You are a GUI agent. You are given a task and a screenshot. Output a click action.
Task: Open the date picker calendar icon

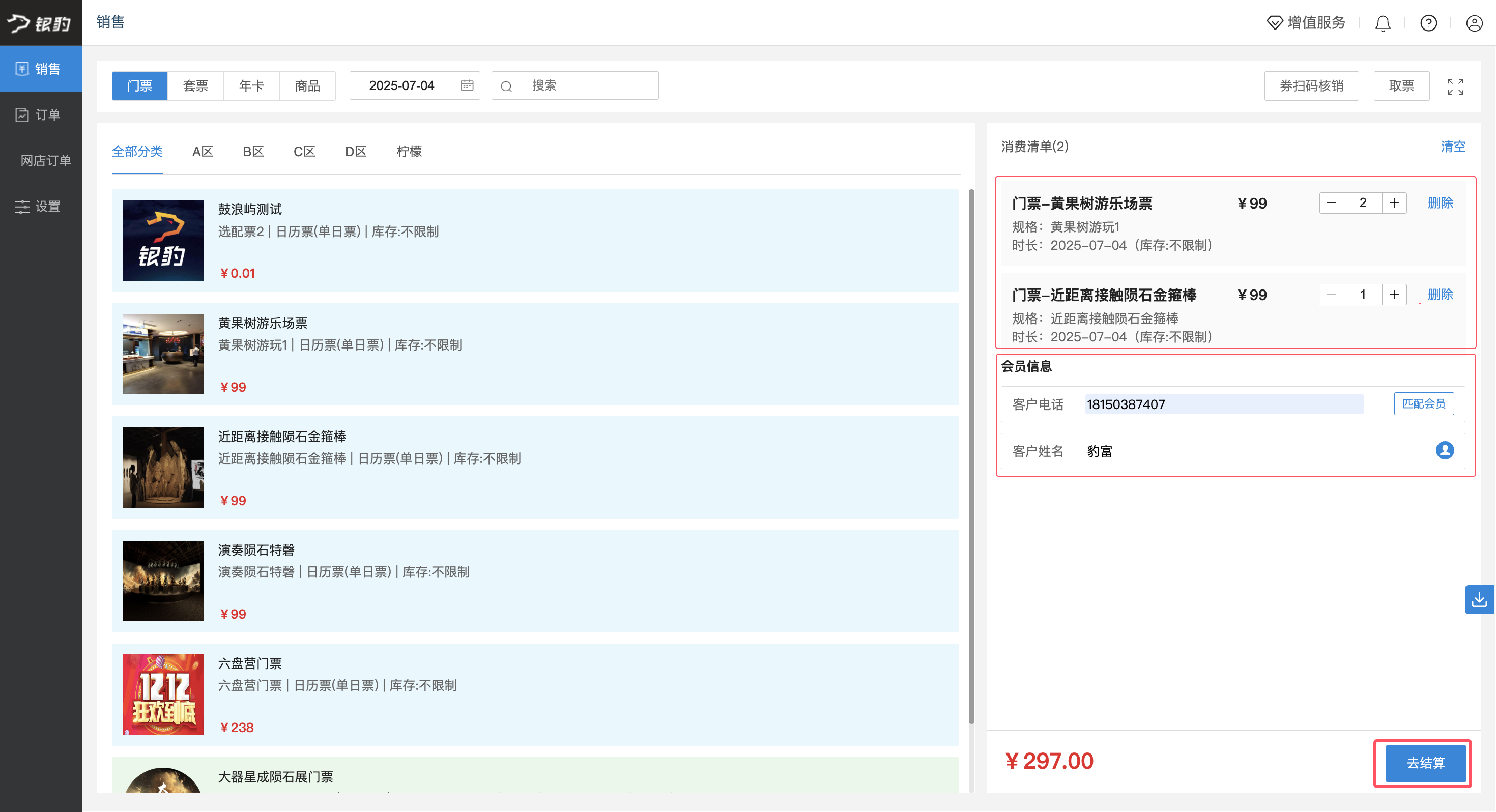(466, 86)
